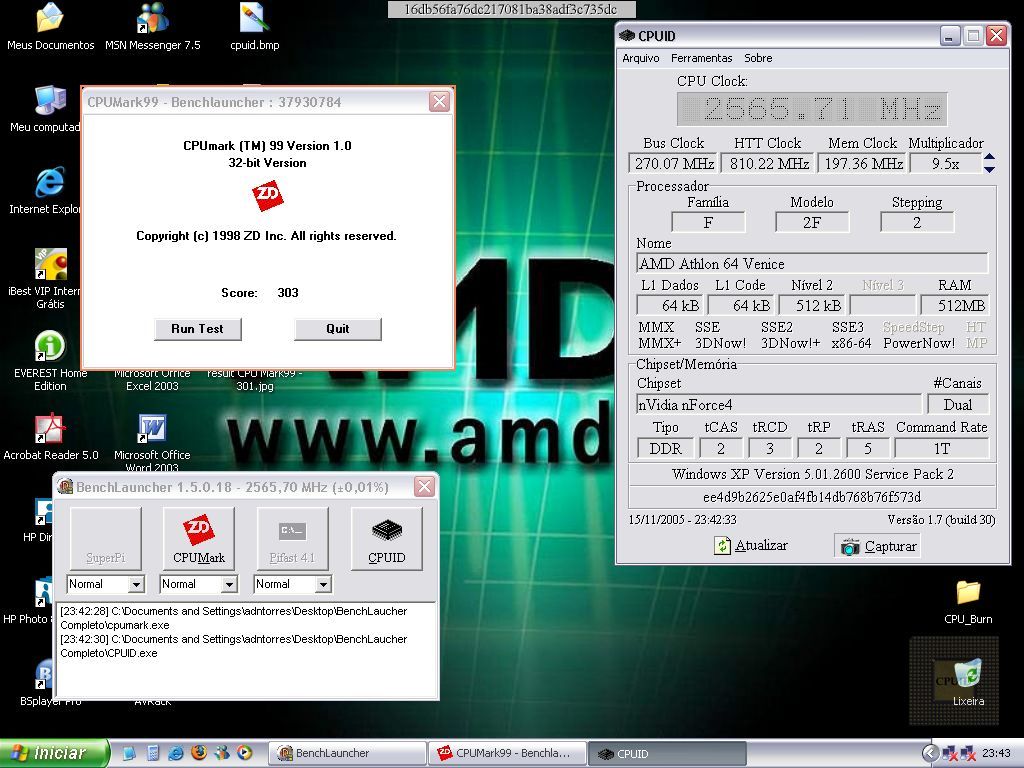Open SuperPi priority Normal dropdown

click(136, 584)
